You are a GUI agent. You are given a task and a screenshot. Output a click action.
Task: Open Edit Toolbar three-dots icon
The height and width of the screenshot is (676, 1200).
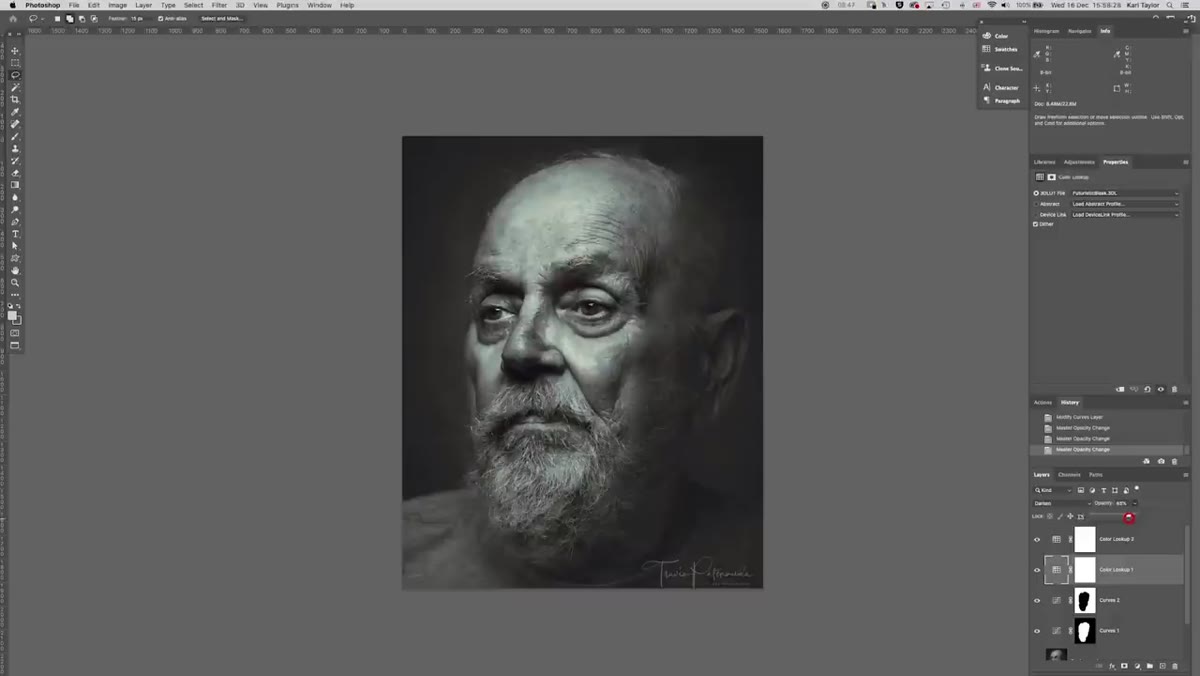15,295
